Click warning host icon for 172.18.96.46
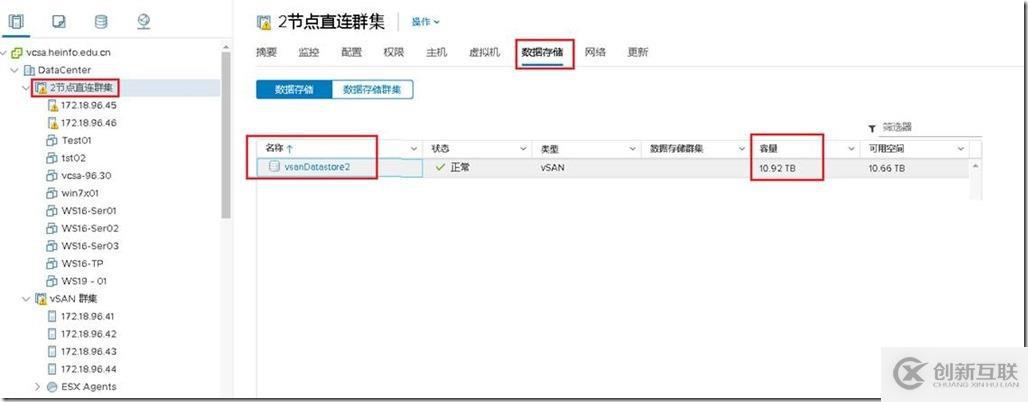Screen dimensions: 1028x402 (x=53, y=123)
